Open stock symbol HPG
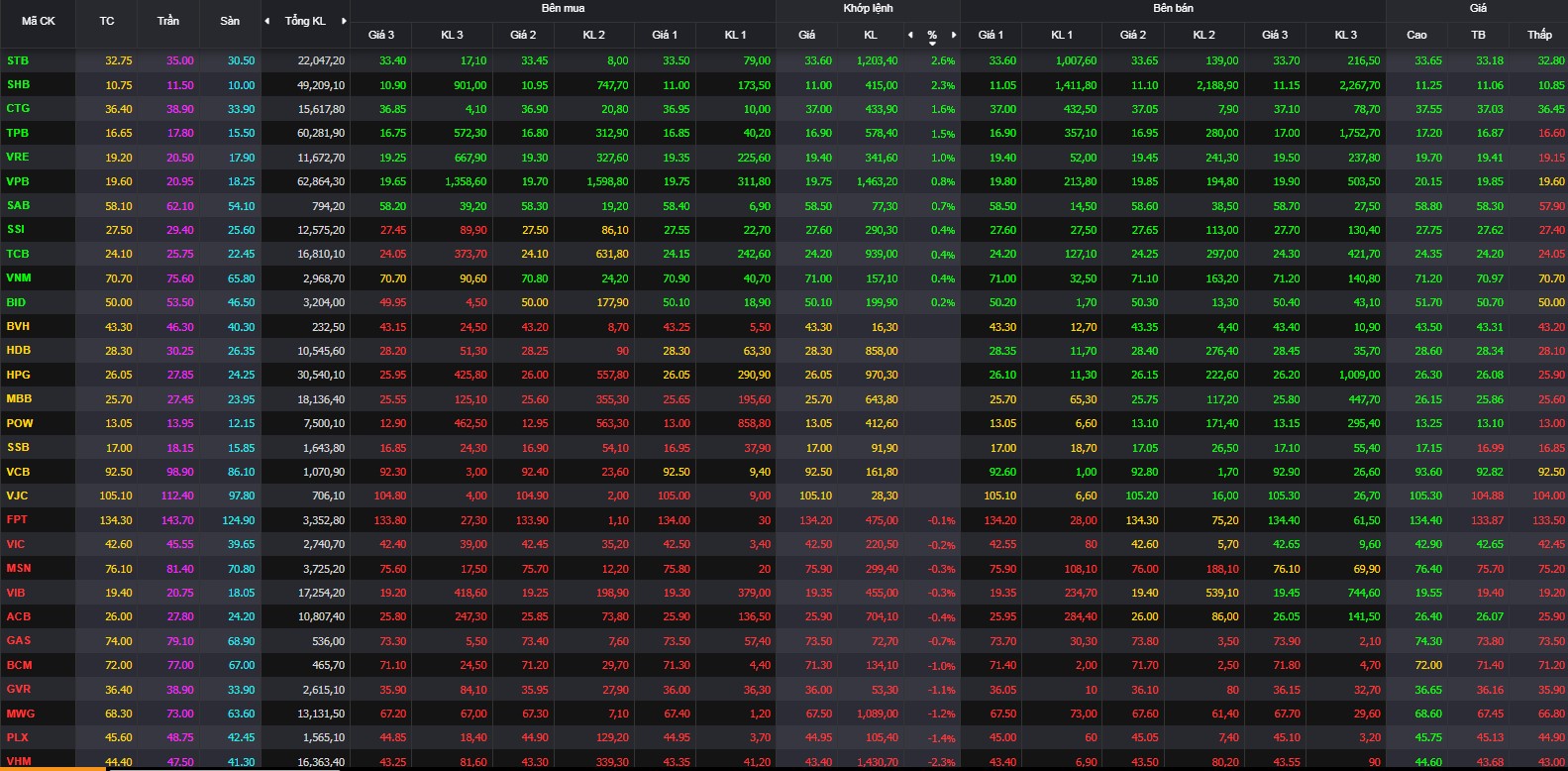This screenshot has width=1568, height=771. coord(18,375)
